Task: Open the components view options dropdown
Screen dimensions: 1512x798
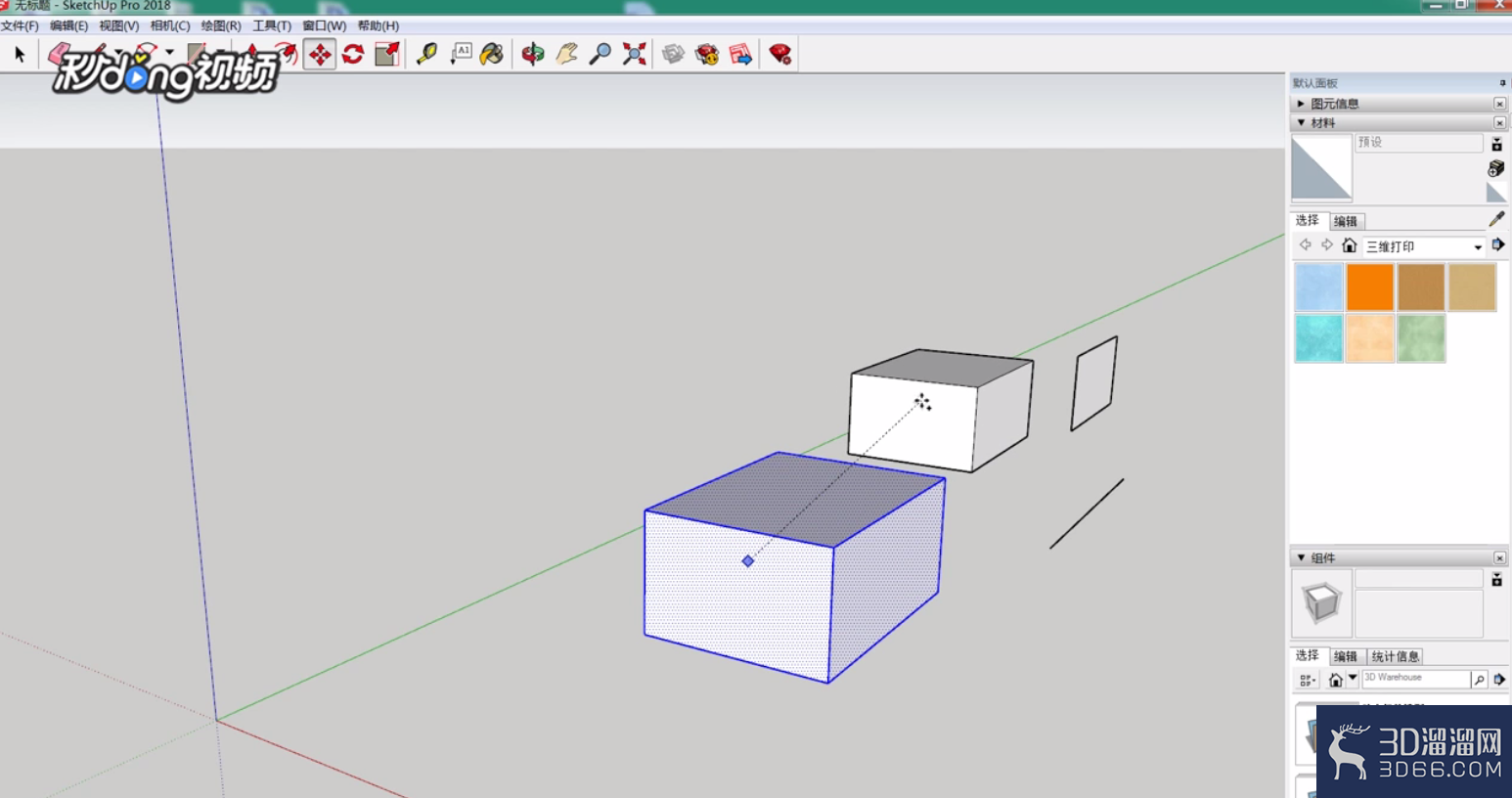Action: [1307, 680]
